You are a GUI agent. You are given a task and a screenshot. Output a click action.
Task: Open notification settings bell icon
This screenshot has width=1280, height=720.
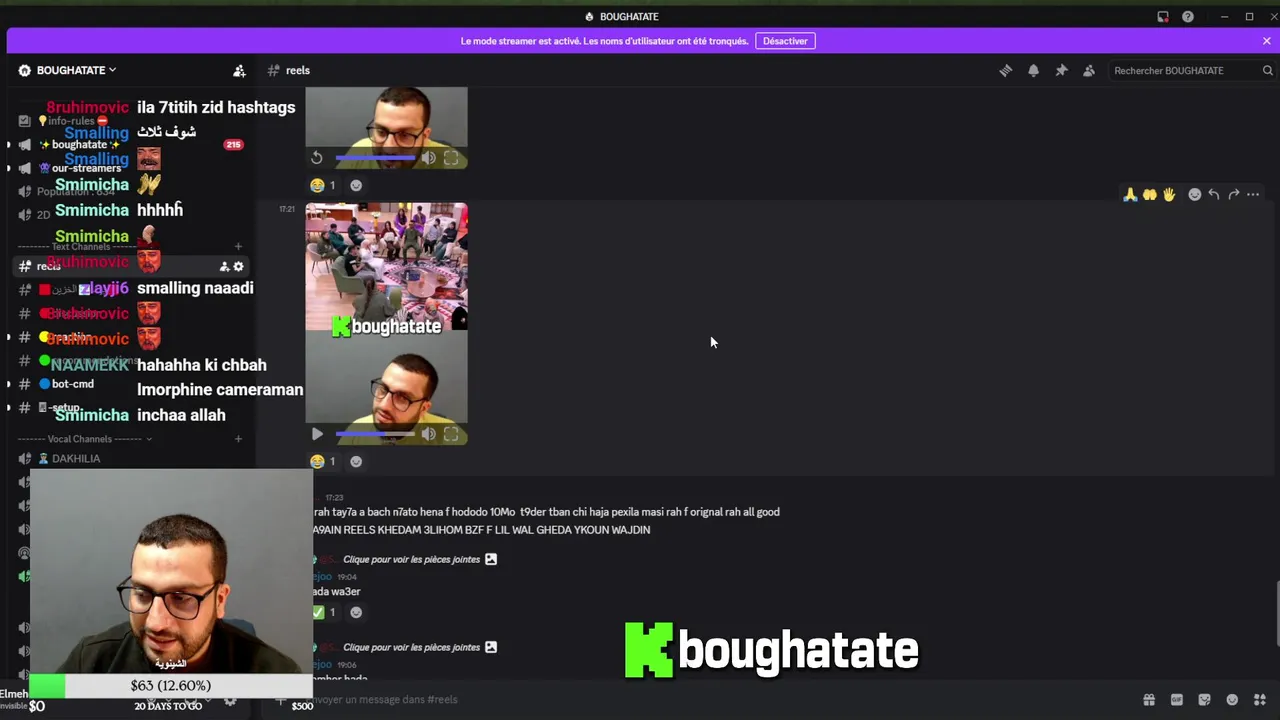pos(1033,71)
